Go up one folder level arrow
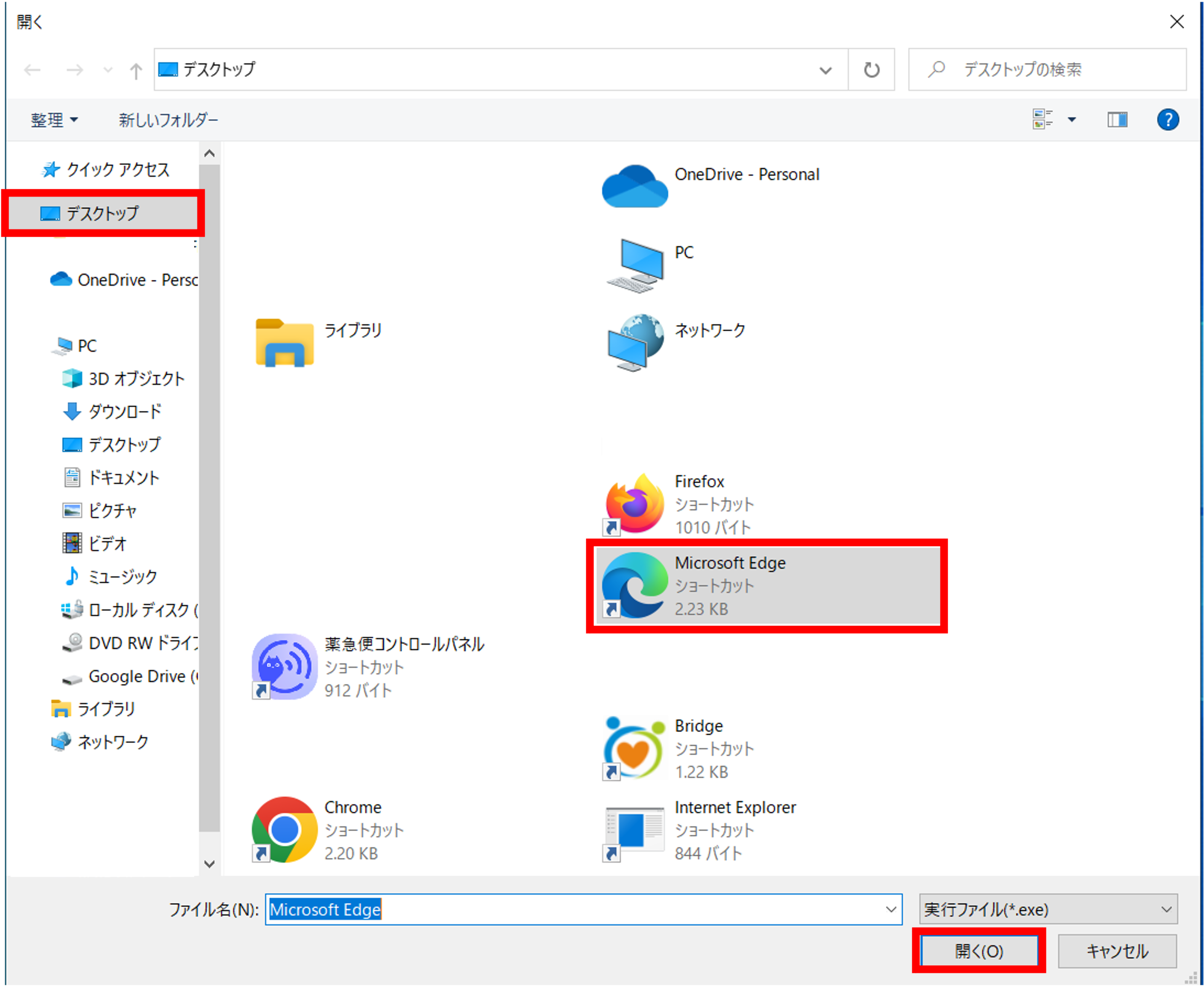The image size is (1204, 987). (x=135, y=71)
